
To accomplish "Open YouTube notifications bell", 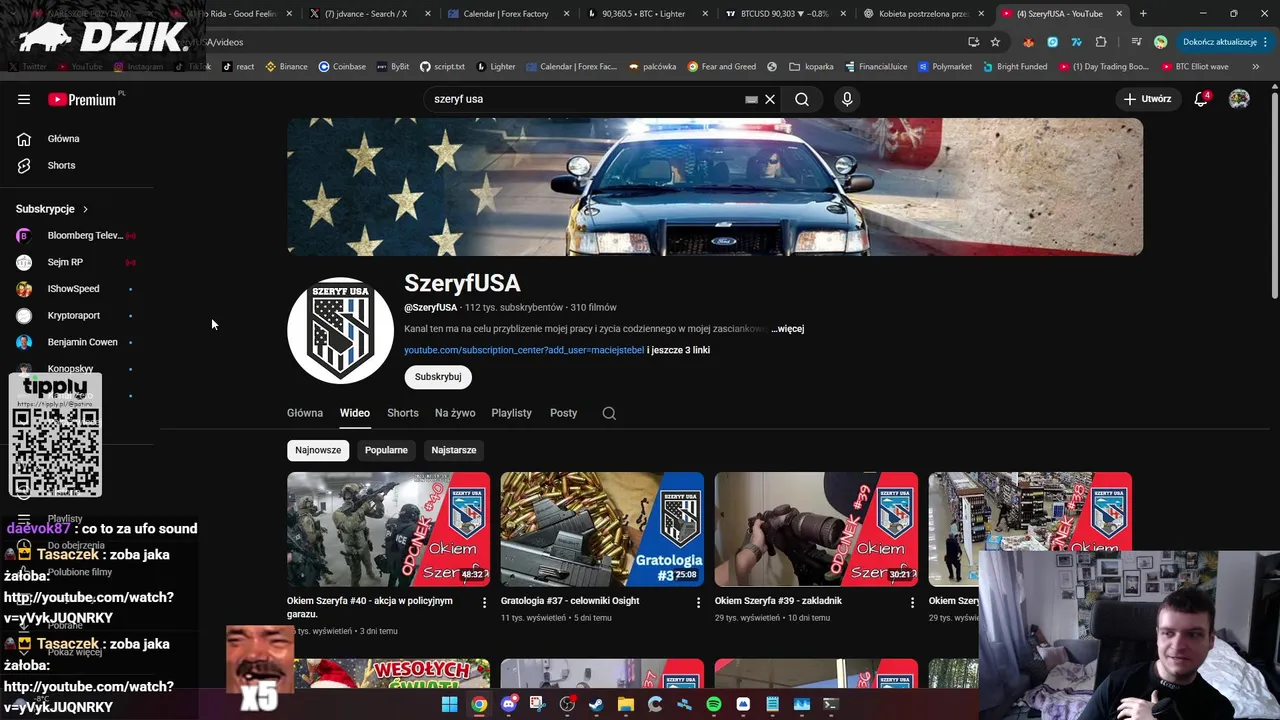I will (x=1201, y=99).
